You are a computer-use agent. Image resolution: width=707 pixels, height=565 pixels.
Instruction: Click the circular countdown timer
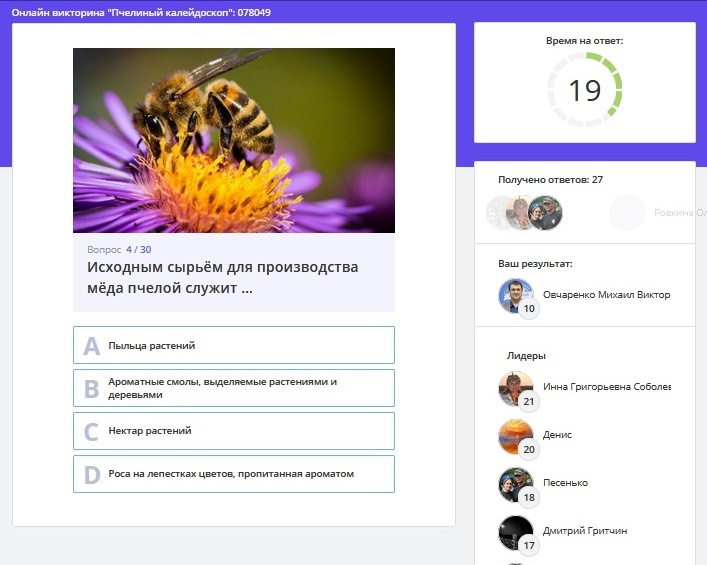pyautogui.click(x=584, y=91)
